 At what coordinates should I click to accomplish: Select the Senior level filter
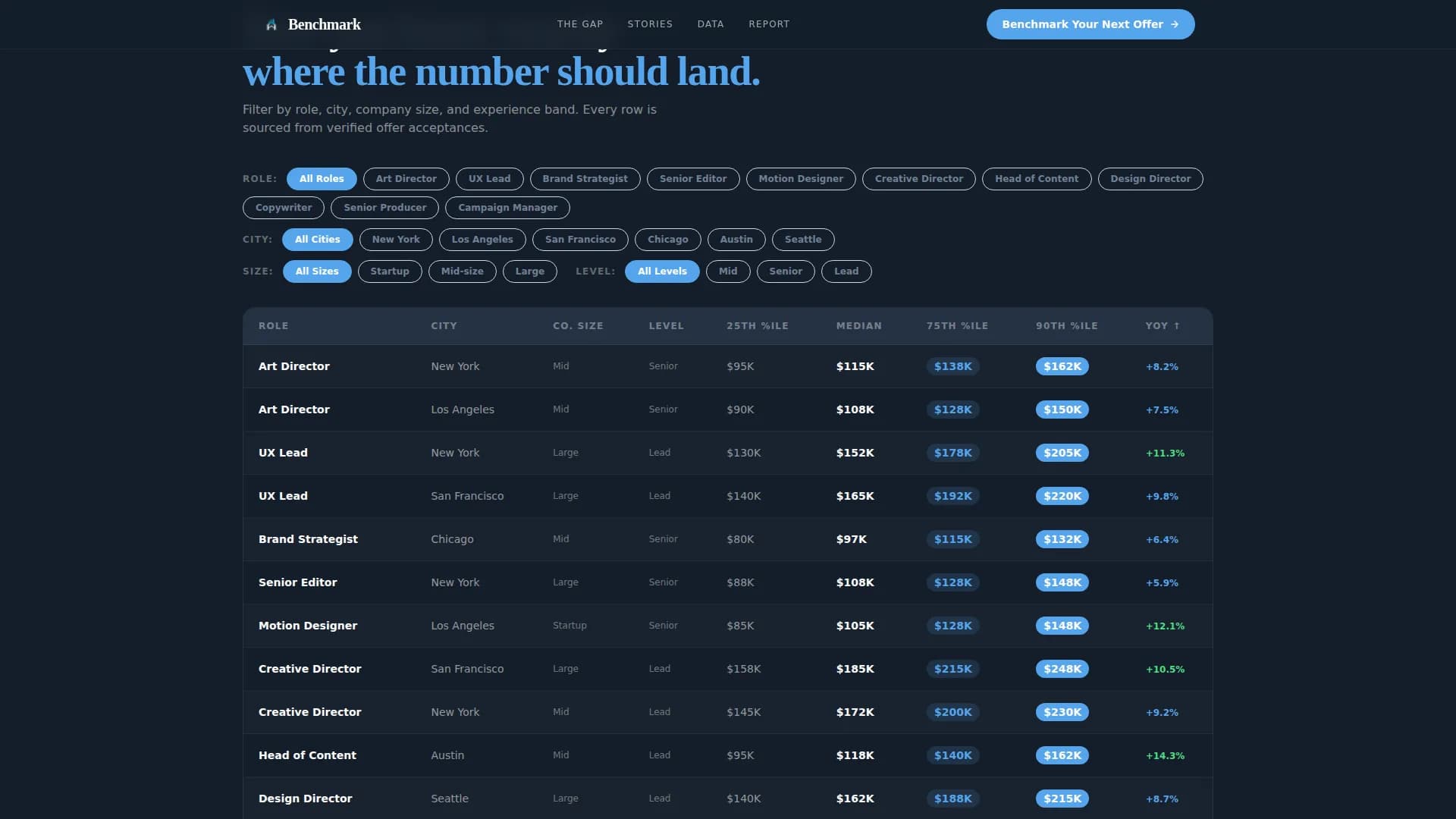click(786, 271)
